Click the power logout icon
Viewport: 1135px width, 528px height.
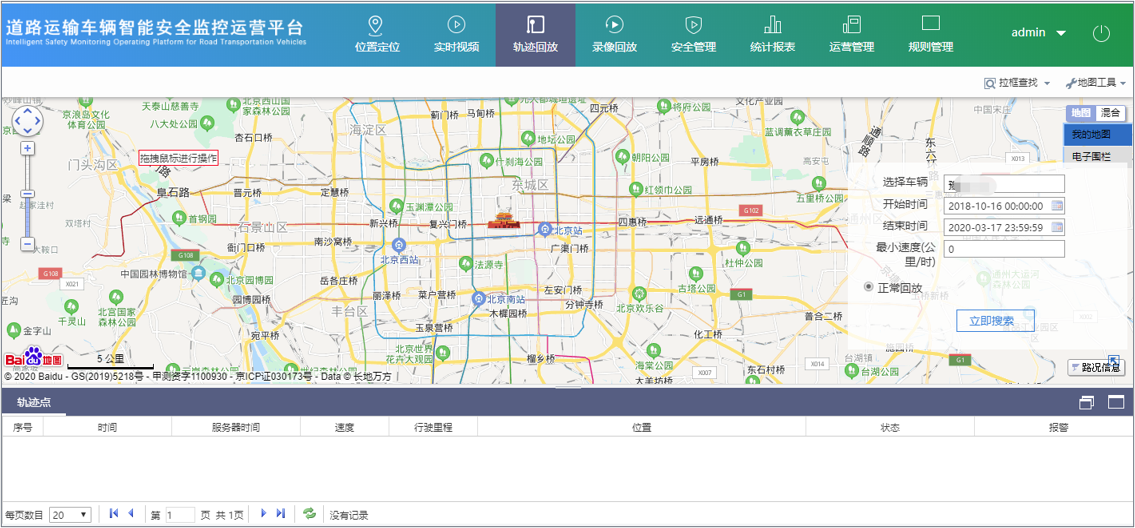coord(1101,33)
